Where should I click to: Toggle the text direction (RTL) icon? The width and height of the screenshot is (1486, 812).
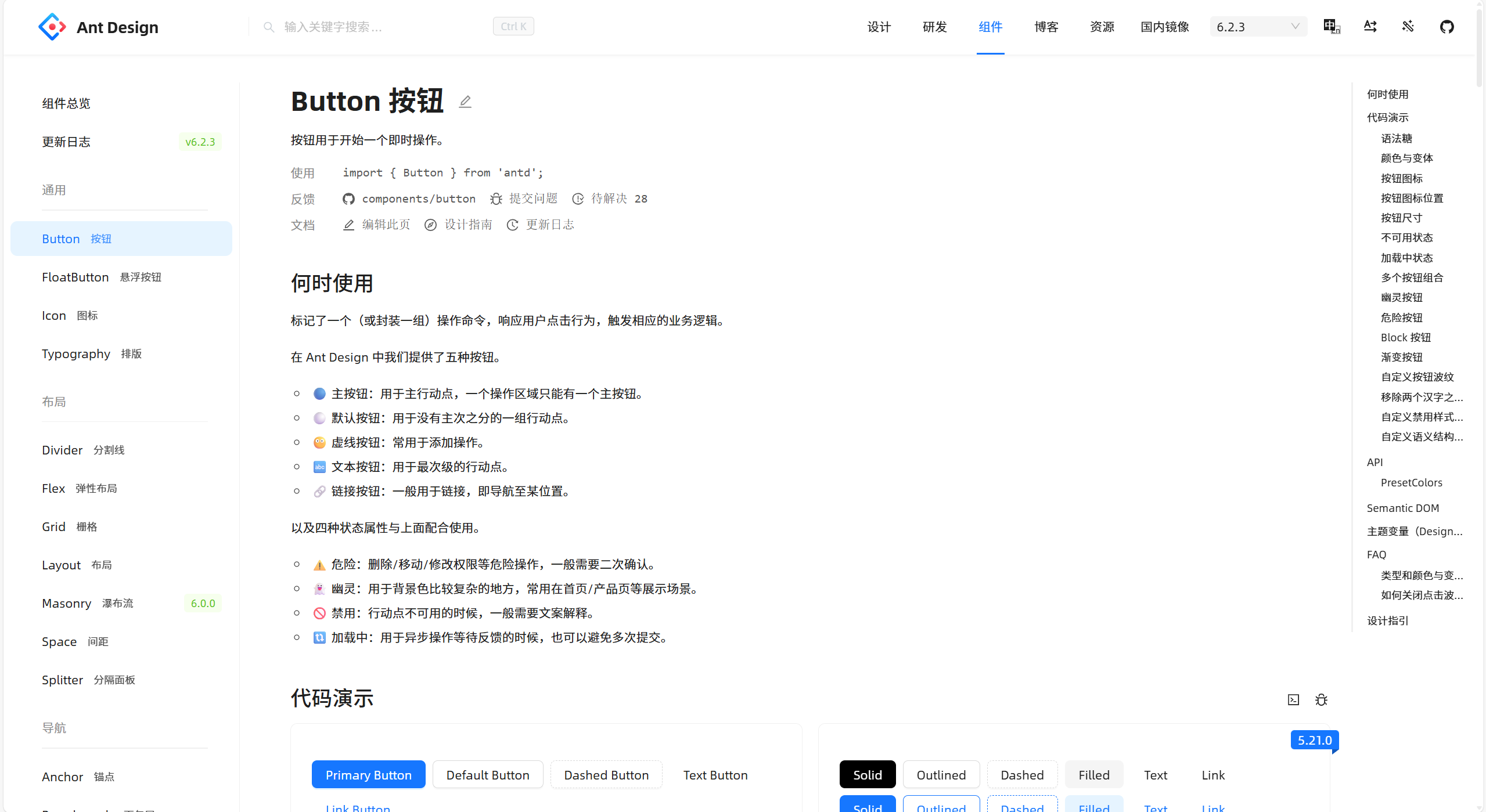click(x=1370, y=27)
